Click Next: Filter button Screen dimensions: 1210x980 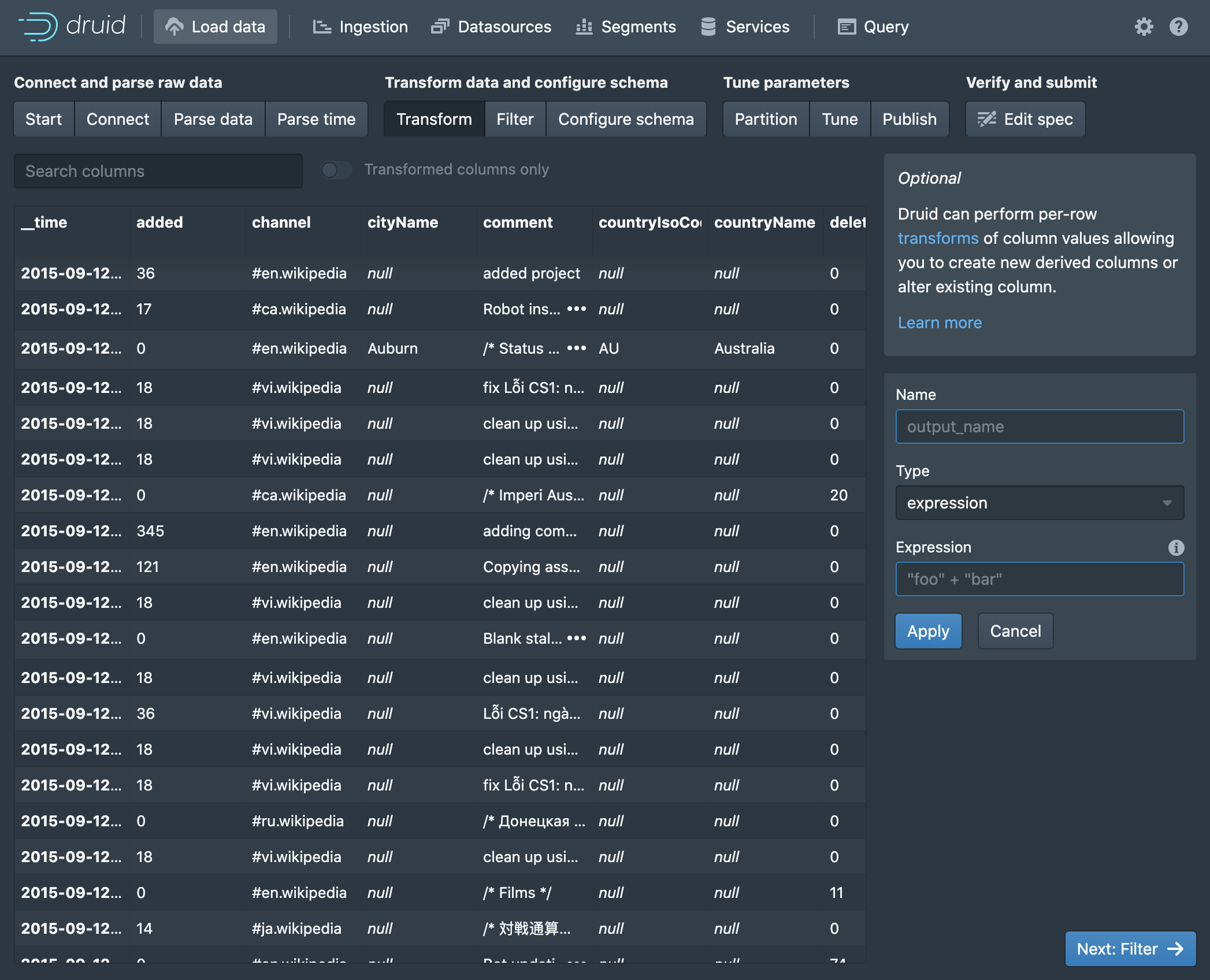point(1130,949)
